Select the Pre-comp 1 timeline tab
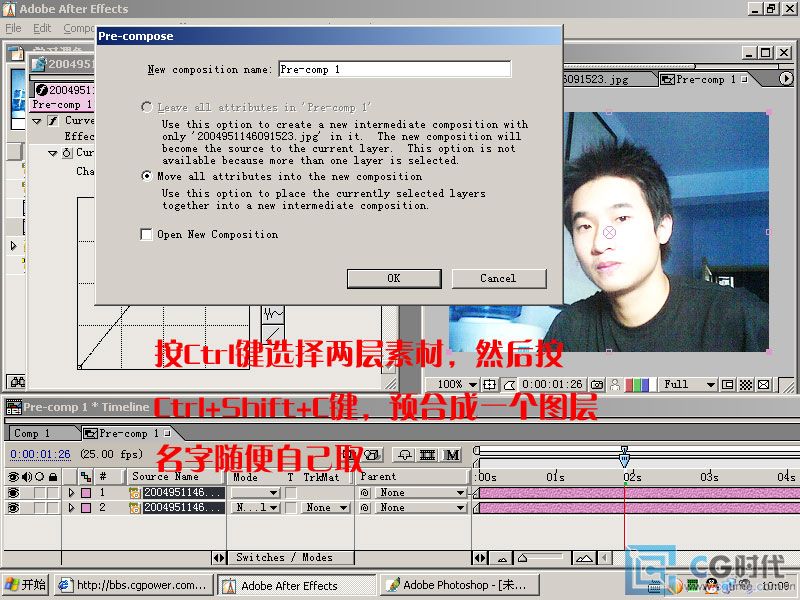This screenshot has height=600, width=800. [x=128, y=433]
